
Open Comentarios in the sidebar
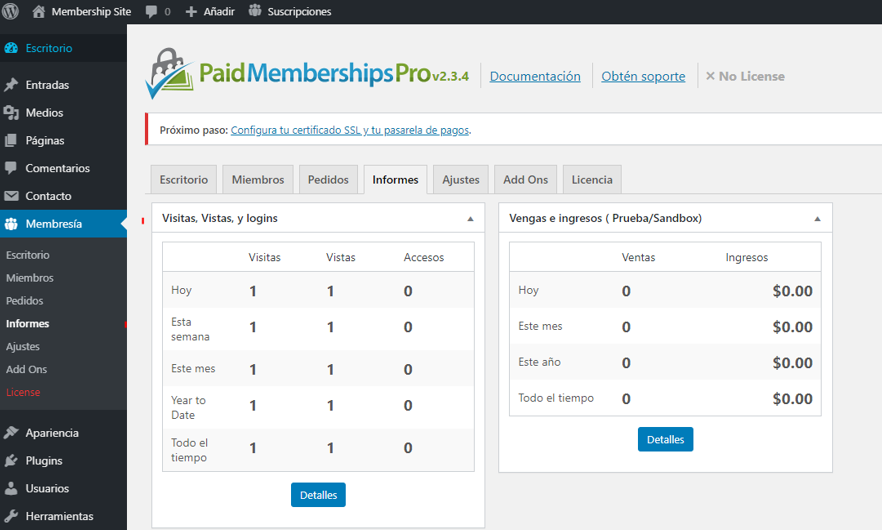(57, 168)
